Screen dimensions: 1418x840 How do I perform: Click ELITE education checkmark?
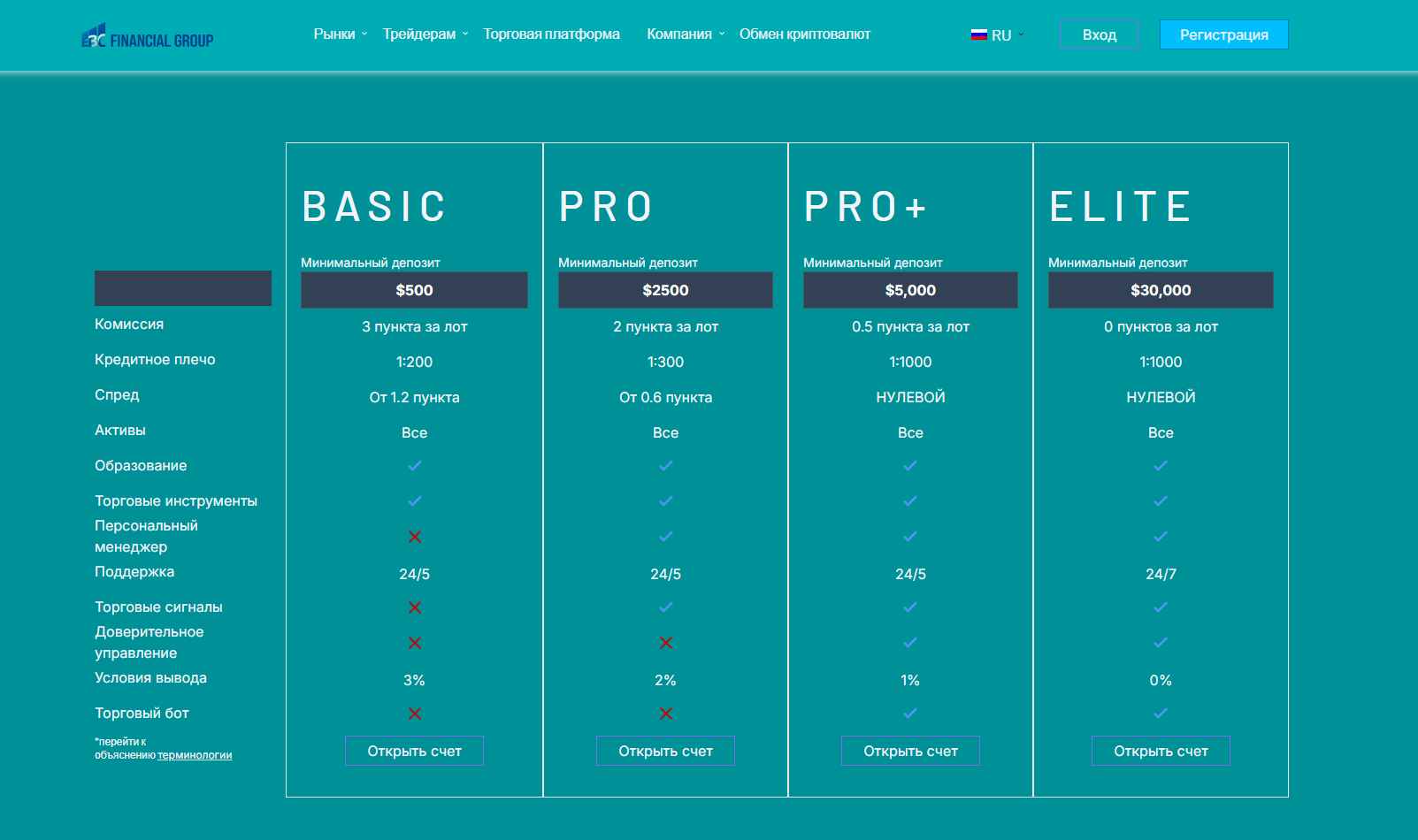coord(1161,466)
